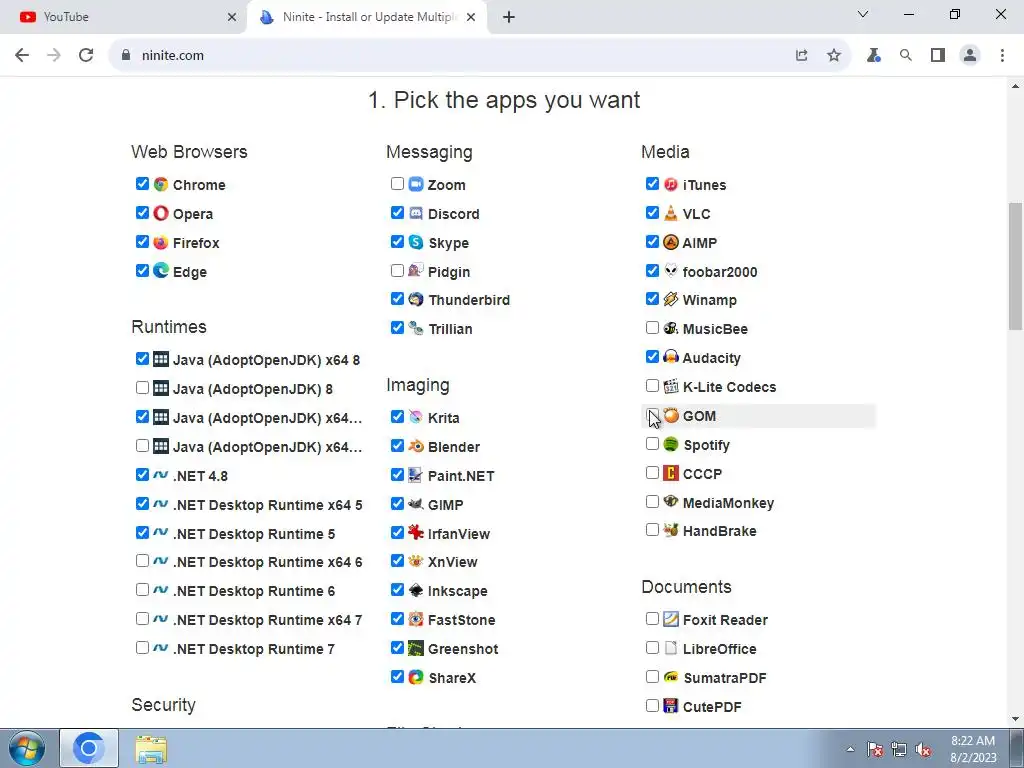Enable the K-Lite Codecs checkbox
Screen dimensions: 1024x768
click(x=652, y=386)
